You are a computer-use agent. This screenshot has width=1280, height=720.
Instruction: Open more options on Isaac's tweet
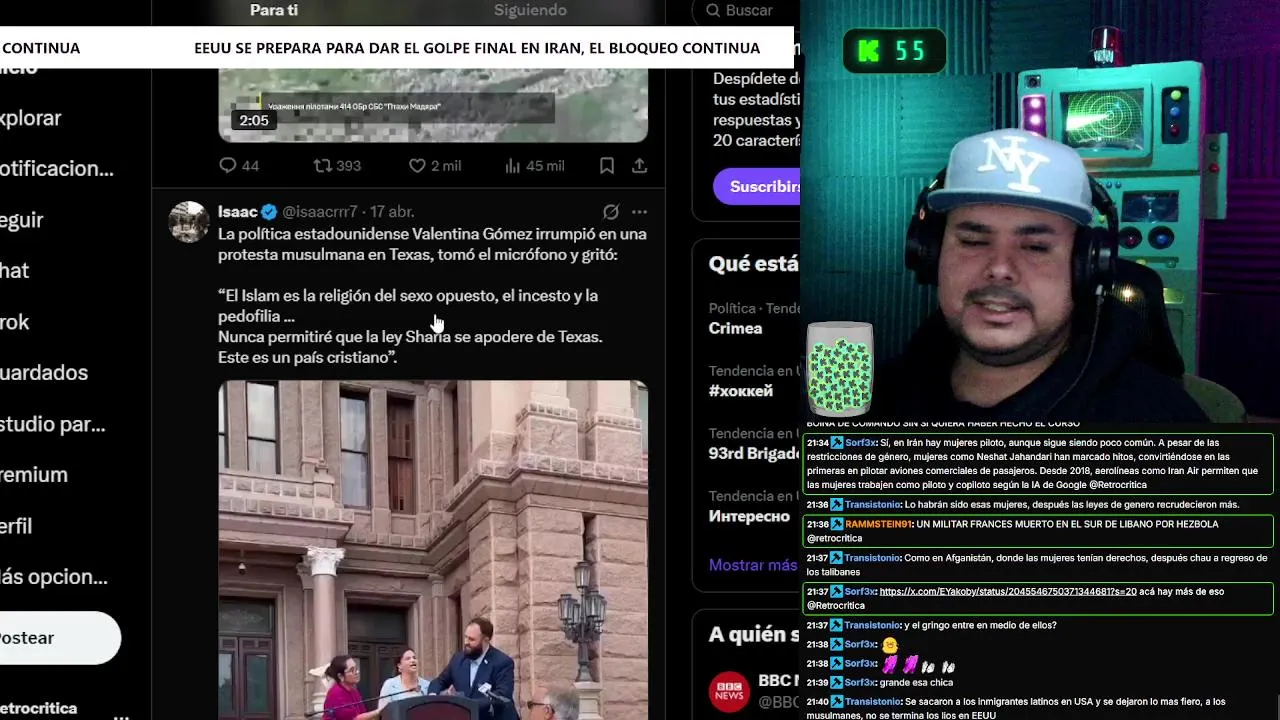tap(639, 212)
